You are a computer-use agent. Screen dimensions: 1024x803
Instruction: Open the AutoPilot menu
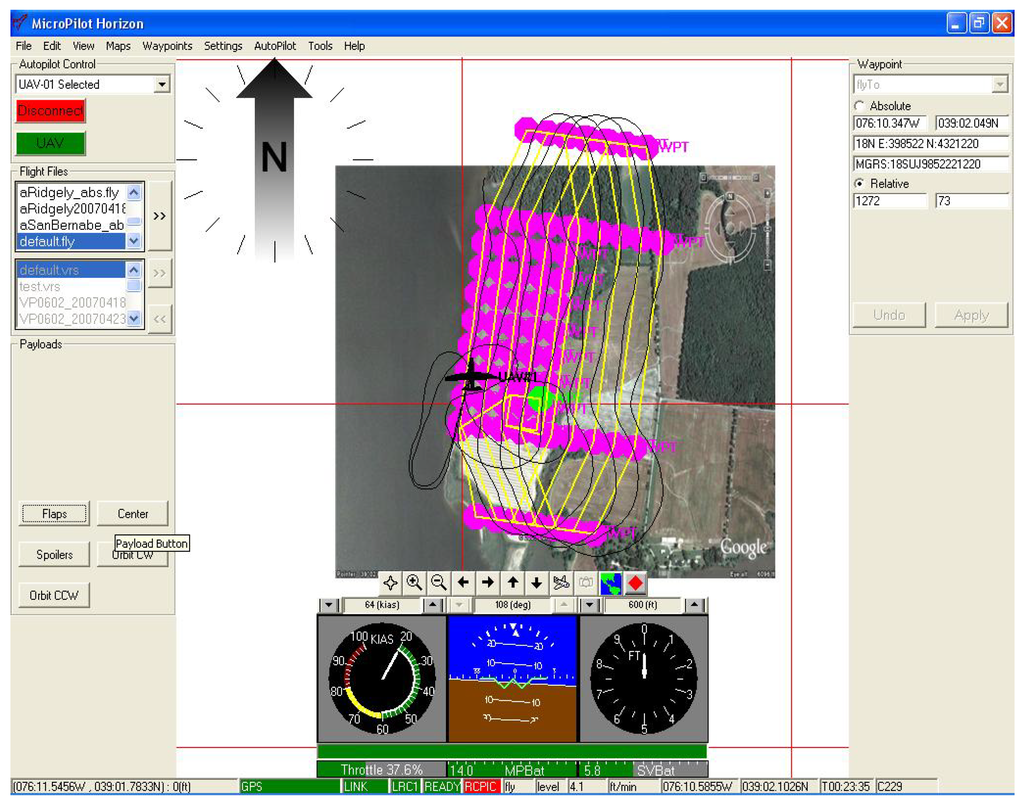point(275,46)
